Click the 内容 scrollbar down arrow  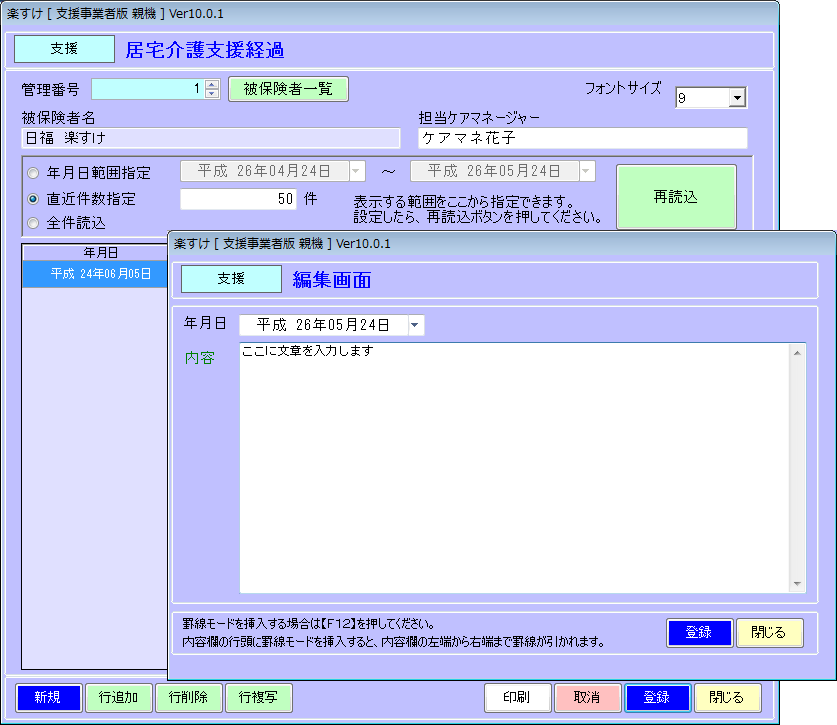[797, 584]
